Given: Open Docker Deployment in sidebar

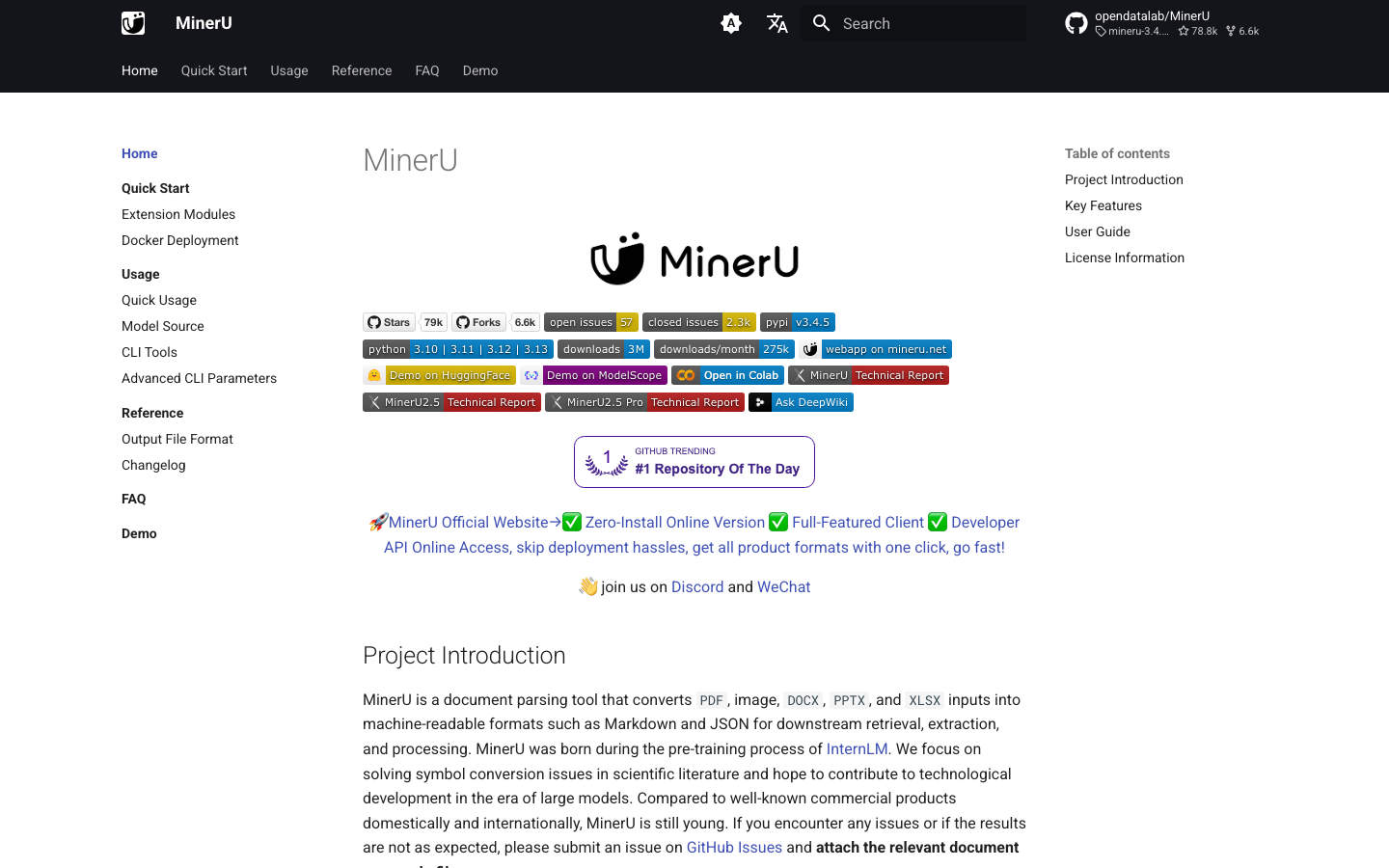Looking at the screenshot, I should [x=180, y=240].
